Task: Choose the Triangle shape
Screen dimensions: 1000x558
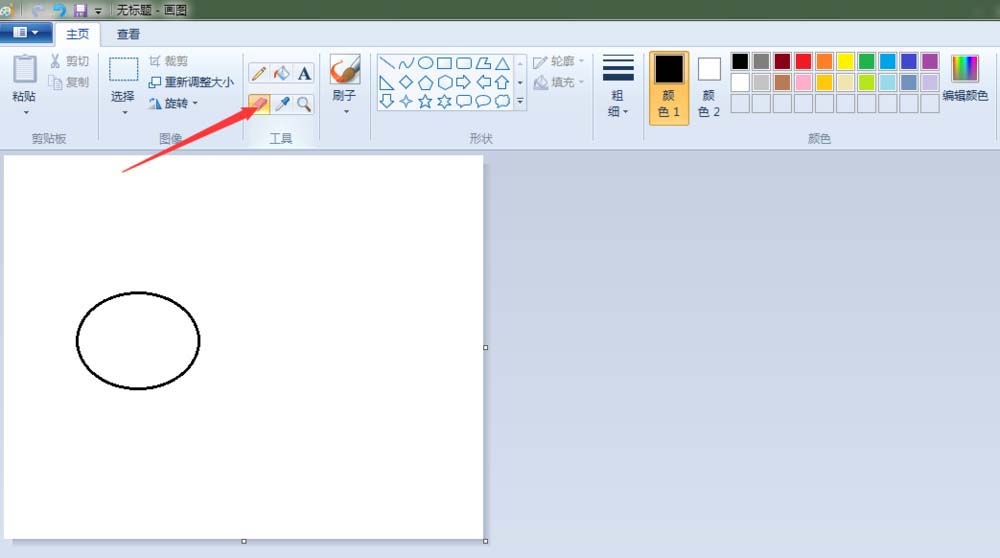Action: (503, 63)
